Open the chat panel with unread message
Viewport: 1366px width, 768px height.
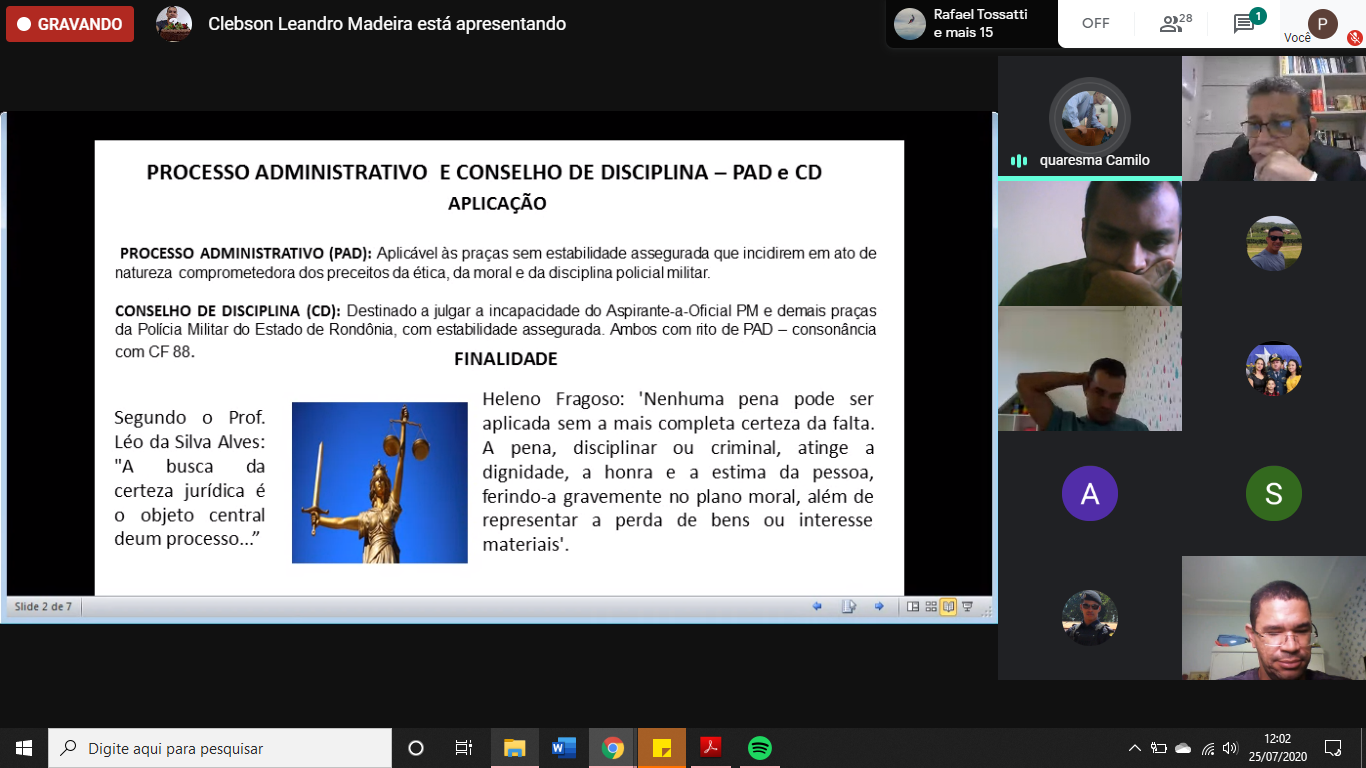pos(1246,24)
